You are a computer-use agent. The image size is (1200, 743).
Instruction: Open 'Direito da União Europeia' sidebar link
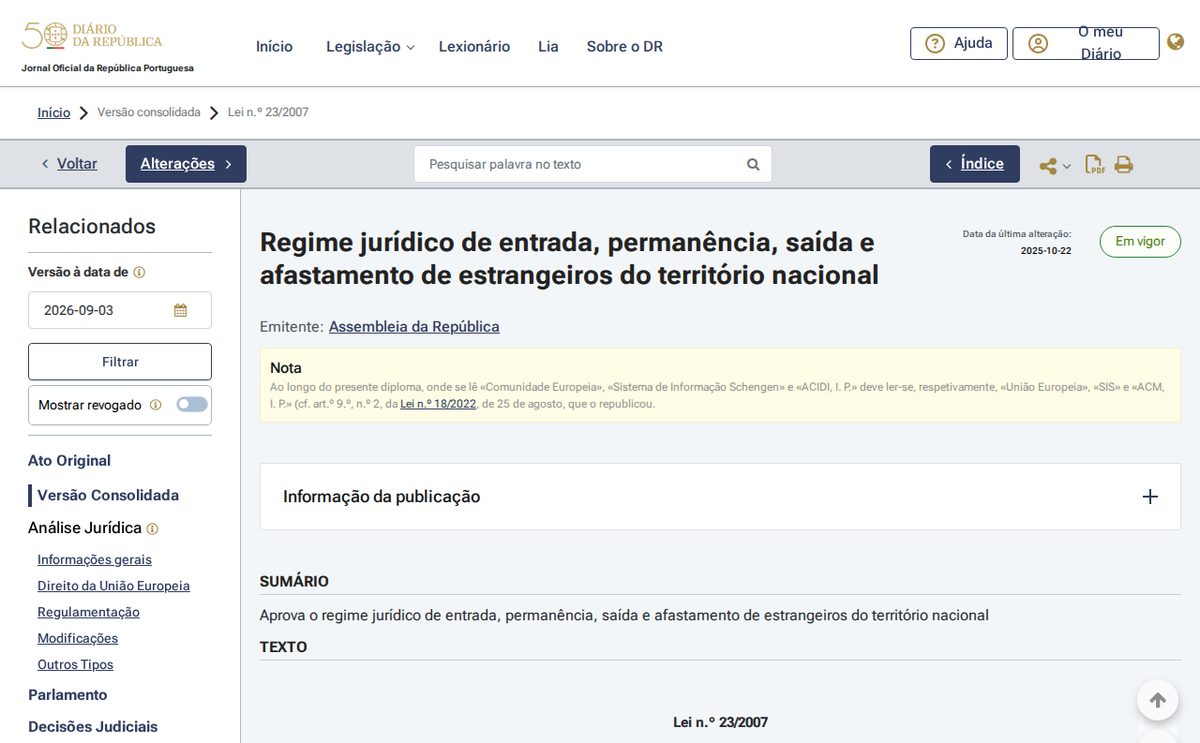113,586
